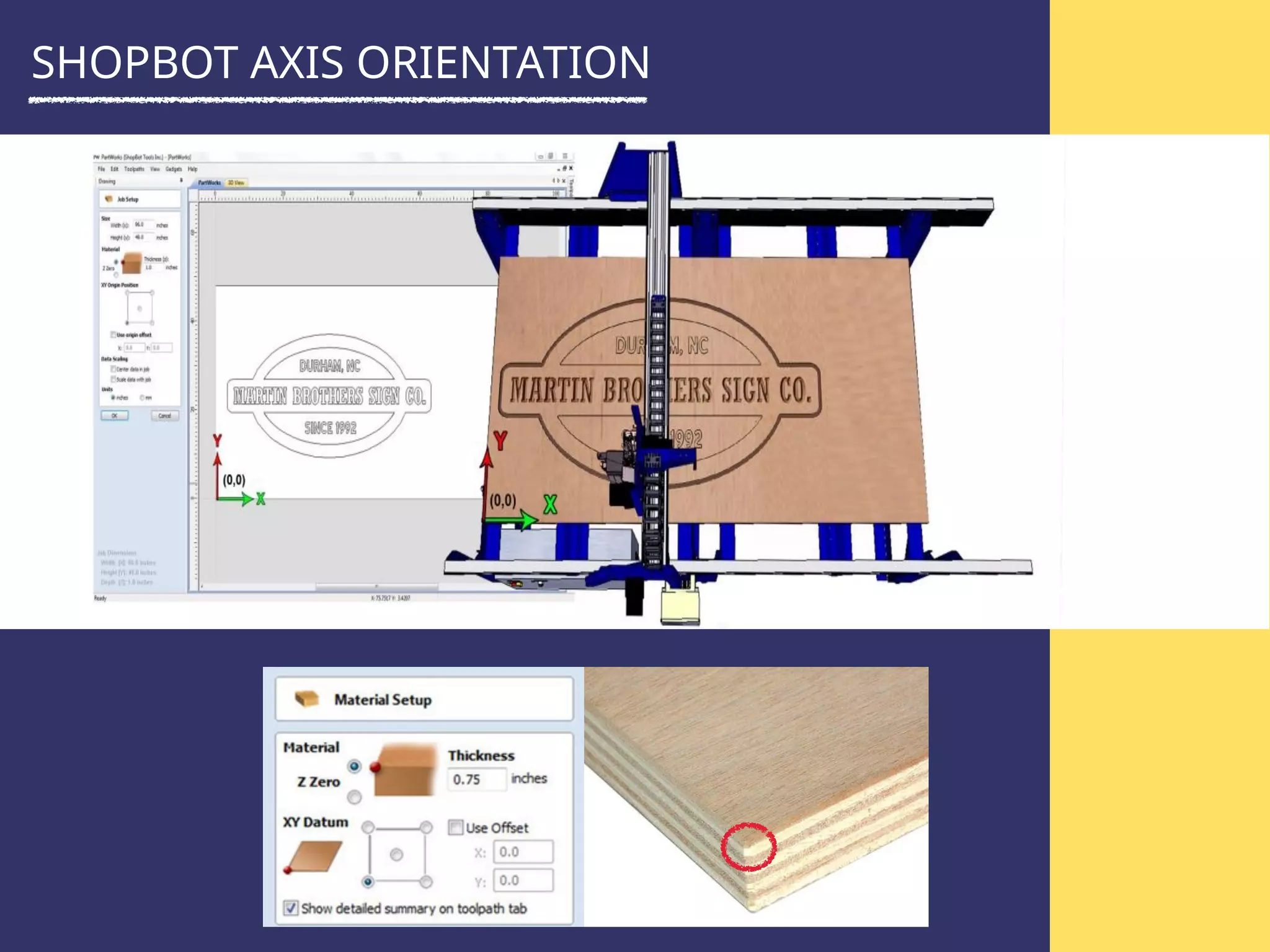Enable Scale data with job checkbox
This screenshot has width=1270, height=952.
[x=113, y=379]
